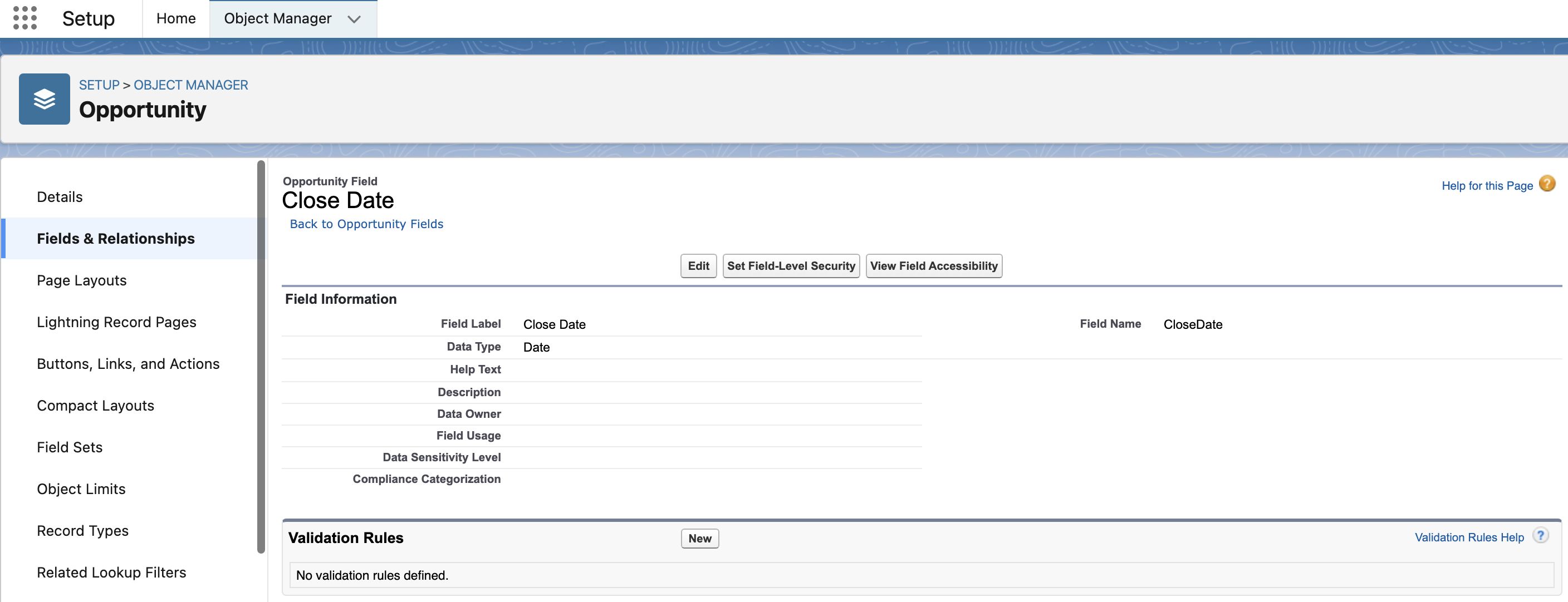
Task: Select Record Types in sidebar
Action: [82, 531]
